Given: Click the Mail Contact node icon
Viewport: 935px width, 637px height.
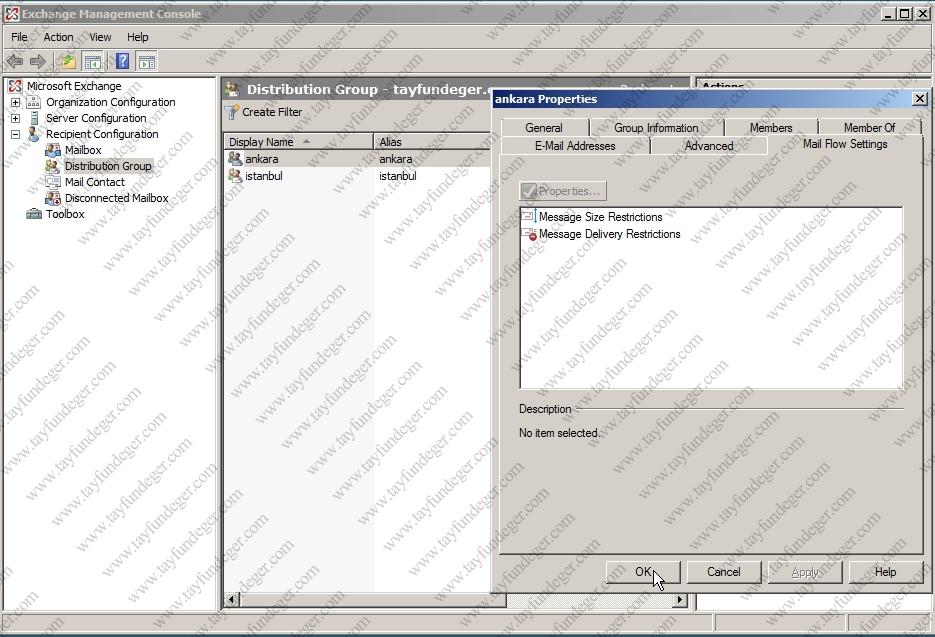Looking at the screenshot, I should click(x=53, y=182).
